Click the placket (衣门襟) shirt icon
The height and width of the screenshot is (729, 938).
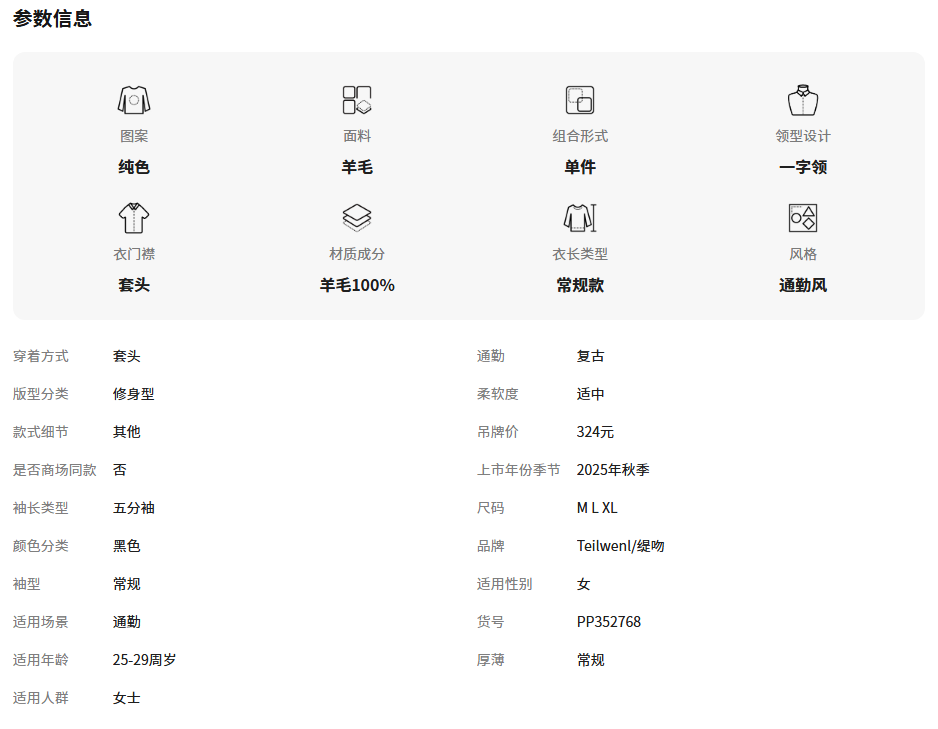(x=134, y=218)
